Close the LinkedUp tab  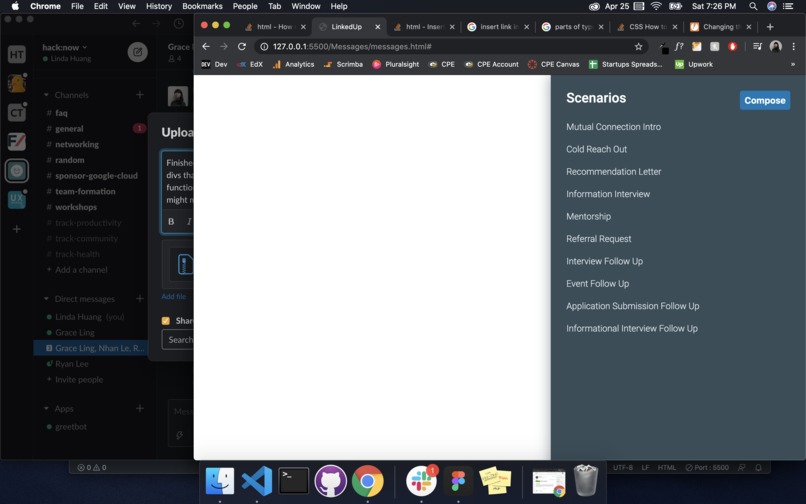[377, 27]
